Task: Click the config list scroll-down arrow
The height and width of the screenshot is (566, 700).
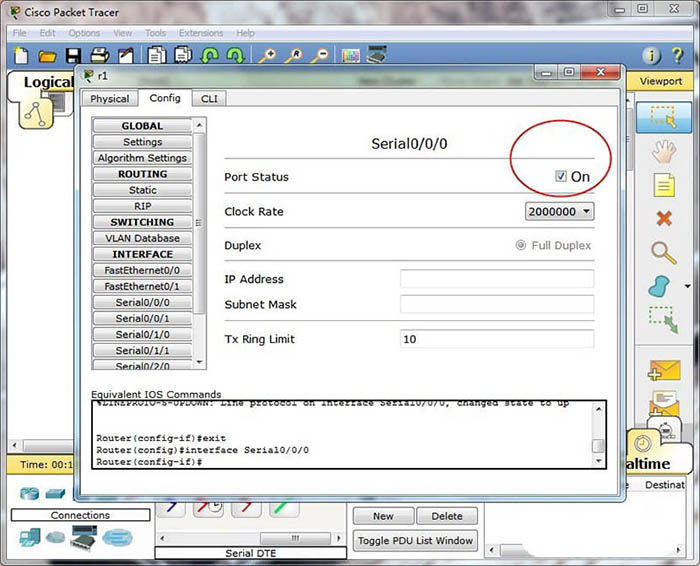Action: [200, 362]
